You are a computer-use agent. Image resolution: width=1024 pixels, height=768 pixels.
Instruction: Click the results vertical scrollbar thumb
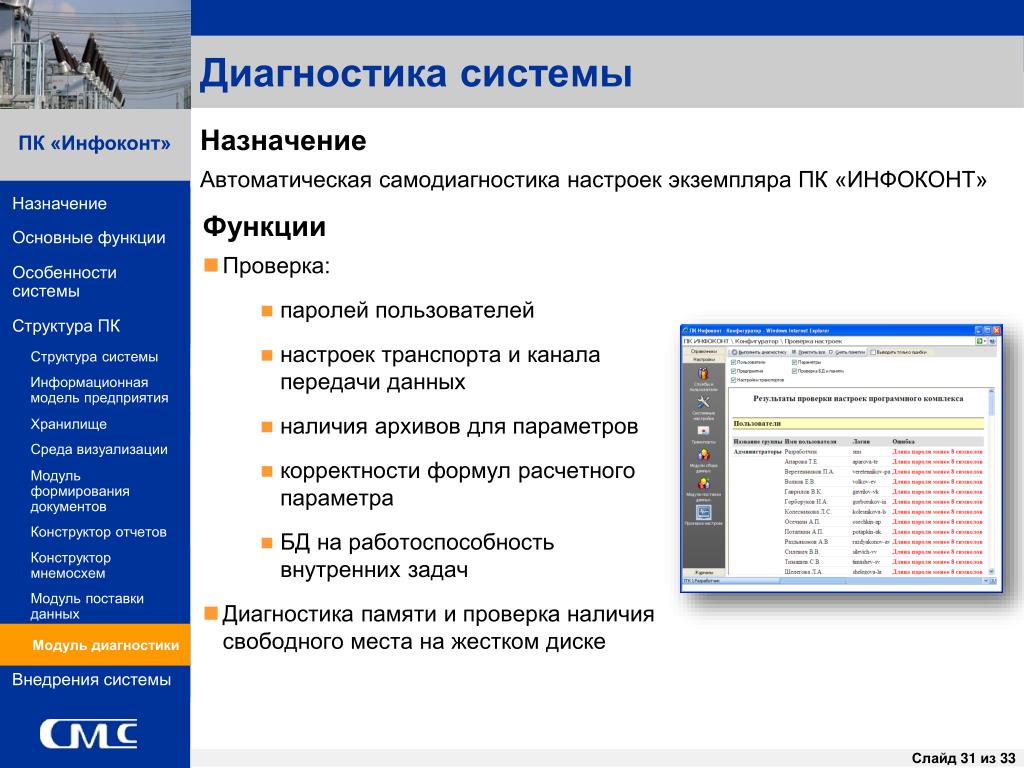991,405
